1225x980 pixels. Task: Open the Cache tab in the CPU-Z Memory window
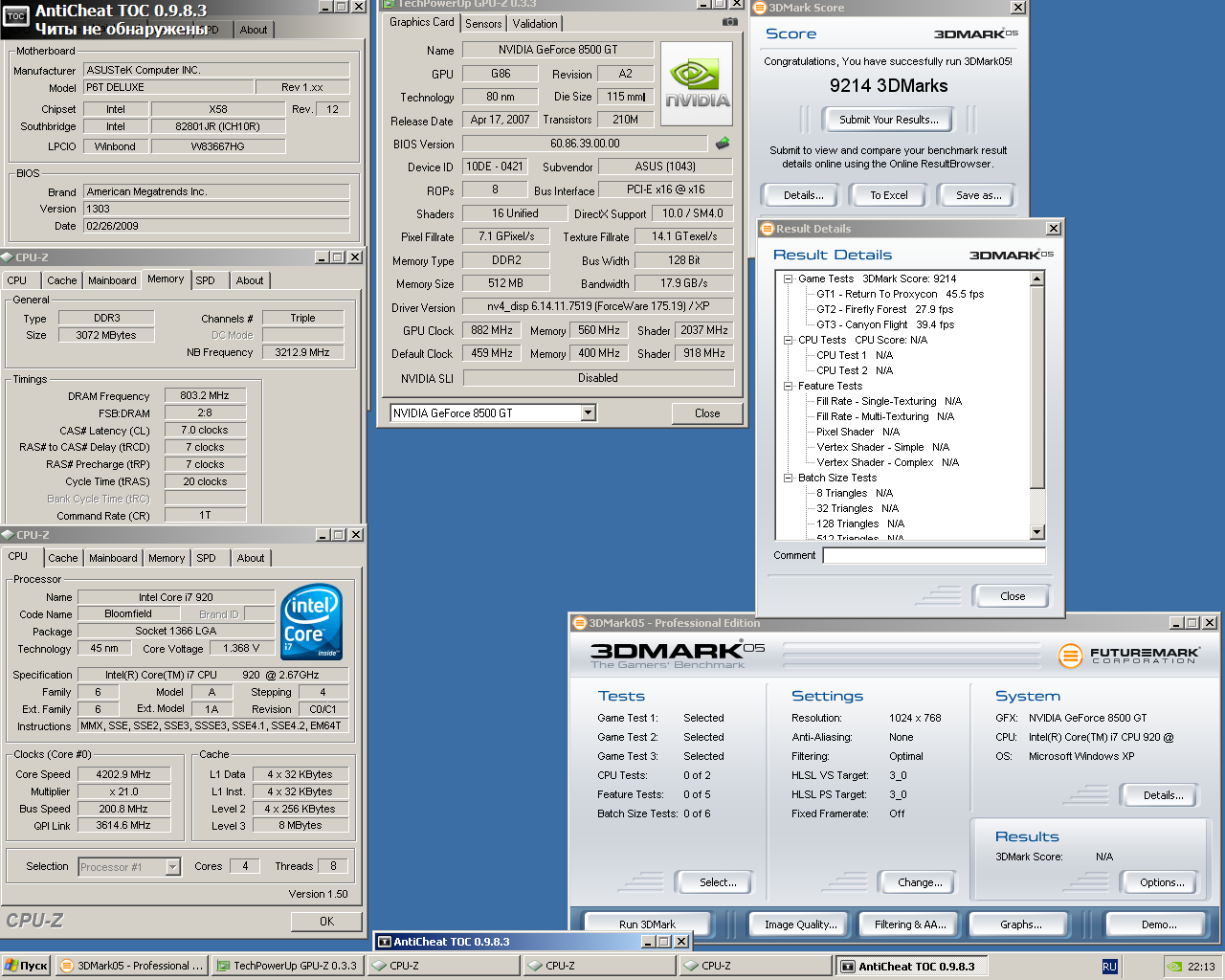pyautogui.click(x=62, y=280)
